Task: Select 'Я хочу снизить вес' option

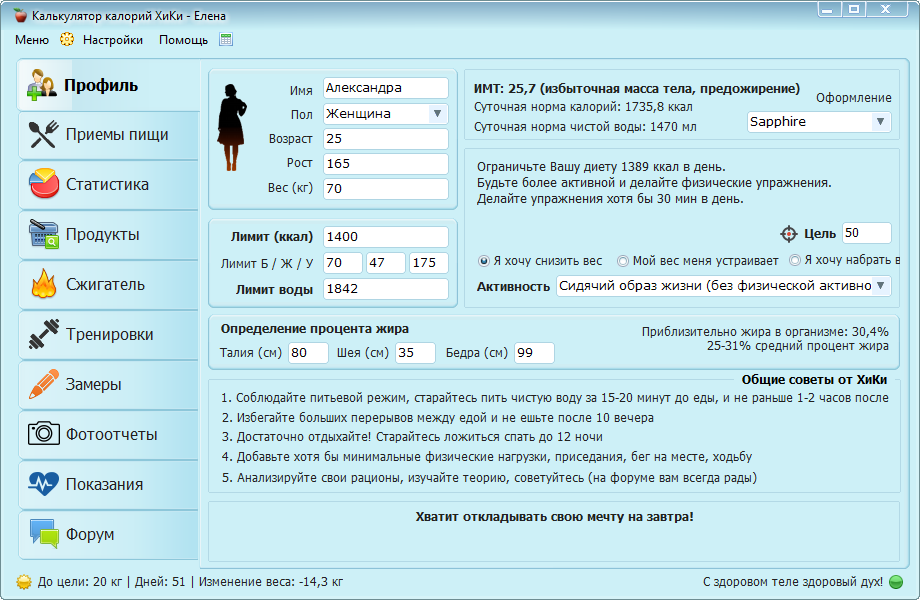Action: [484, 261]
